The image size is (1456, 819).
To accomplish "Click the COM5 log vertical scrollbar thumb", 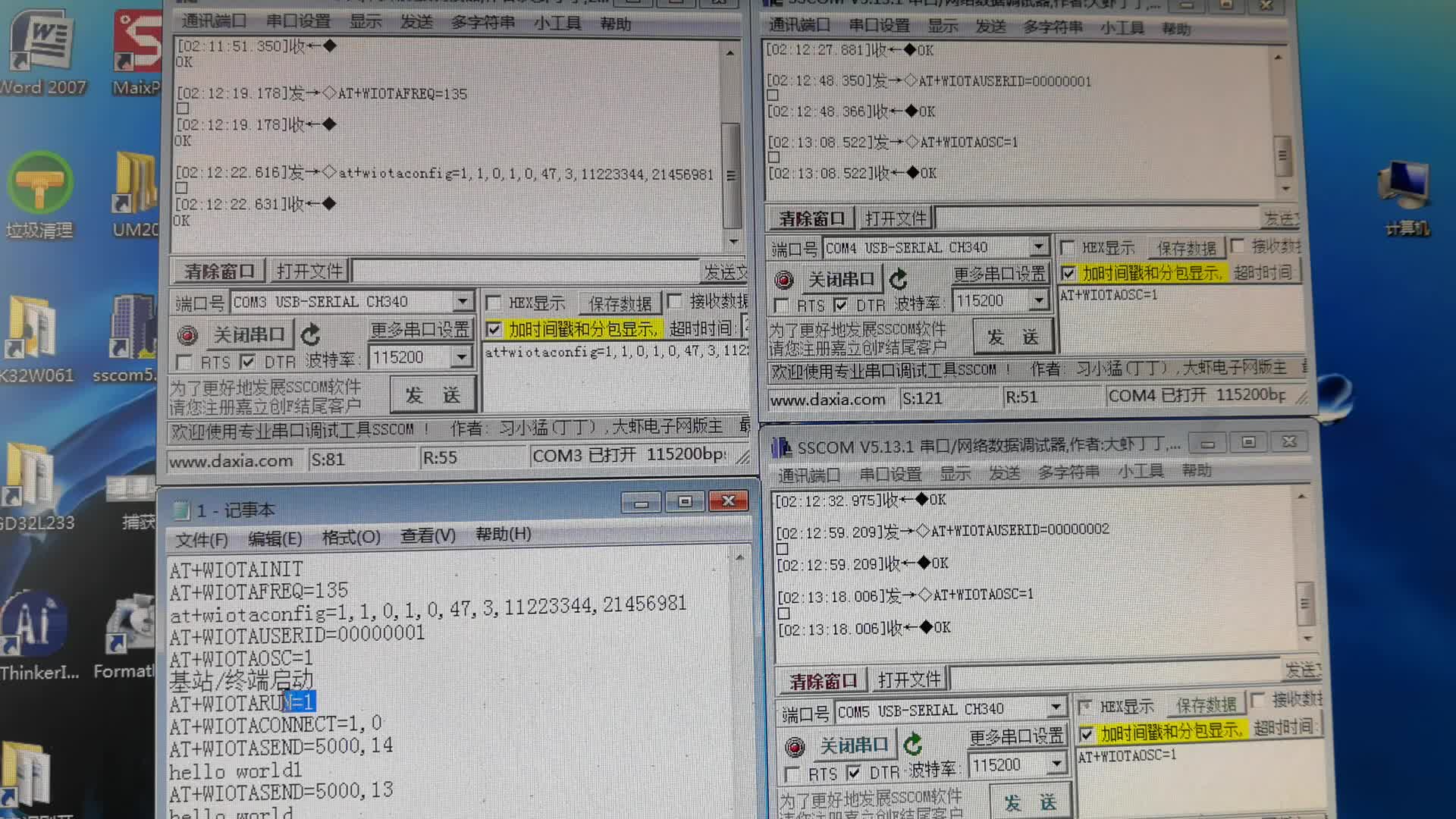I will point(1304,604).
